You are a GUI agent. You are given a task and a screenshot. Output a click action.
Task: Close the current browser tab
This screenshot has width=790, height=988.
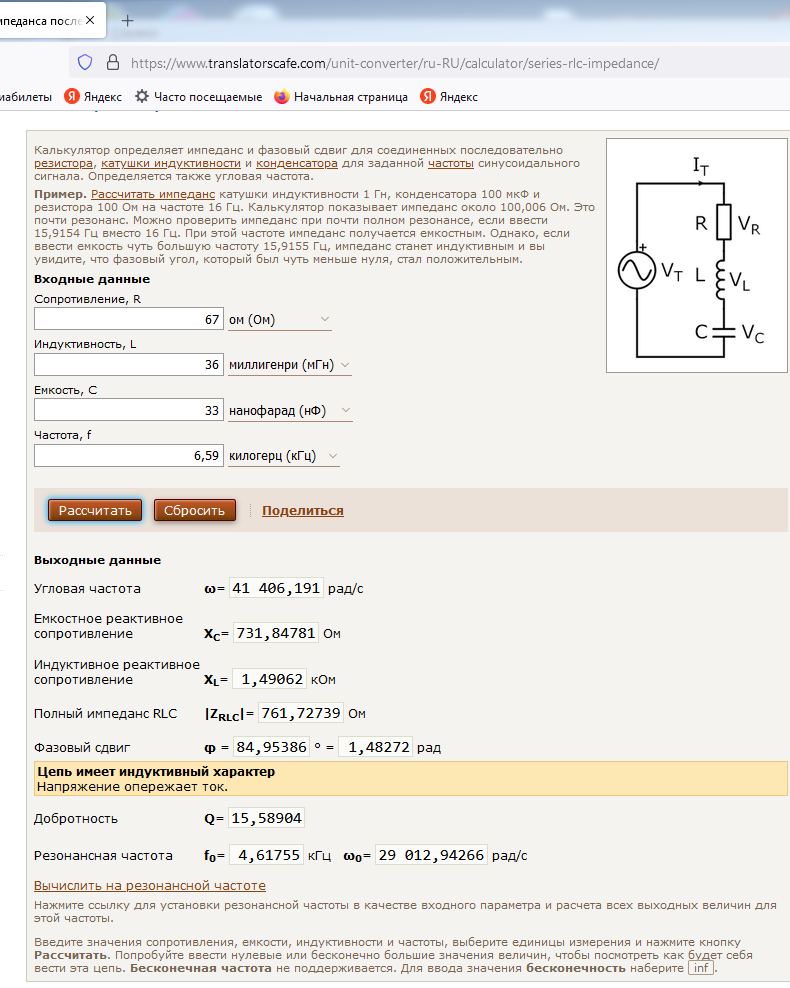coord(90,20)
